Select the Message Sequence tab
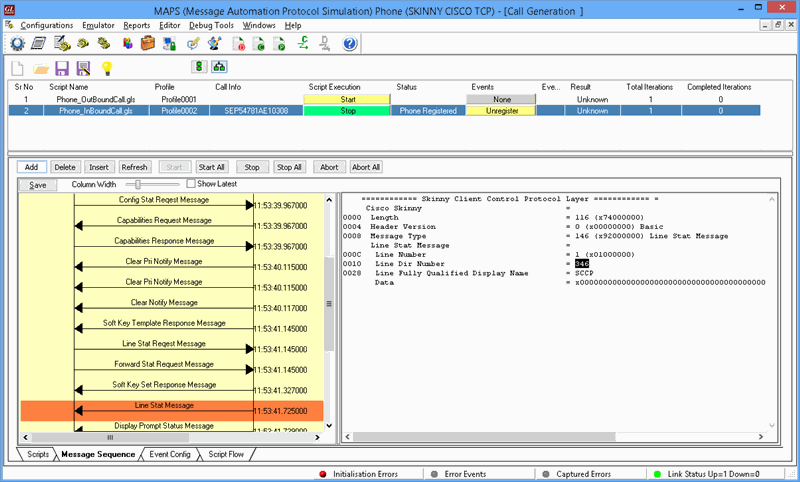This screenshot has height=482, width=800. [x=98, y=454]
